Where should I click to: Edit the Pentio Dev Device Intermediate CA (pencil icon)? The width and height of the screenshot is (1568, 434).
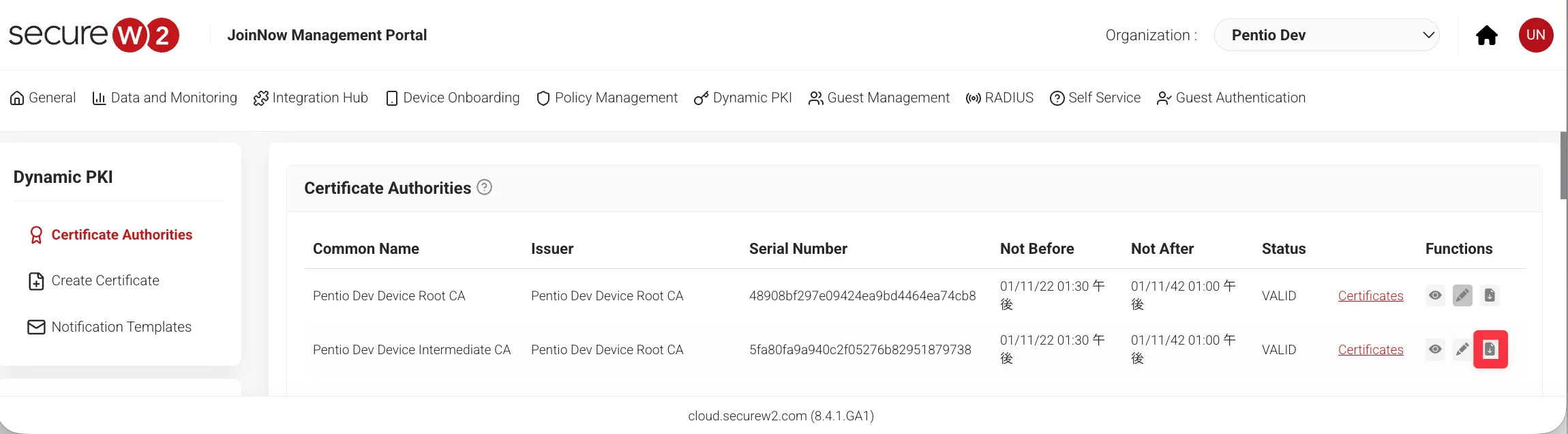[1462, 349]
